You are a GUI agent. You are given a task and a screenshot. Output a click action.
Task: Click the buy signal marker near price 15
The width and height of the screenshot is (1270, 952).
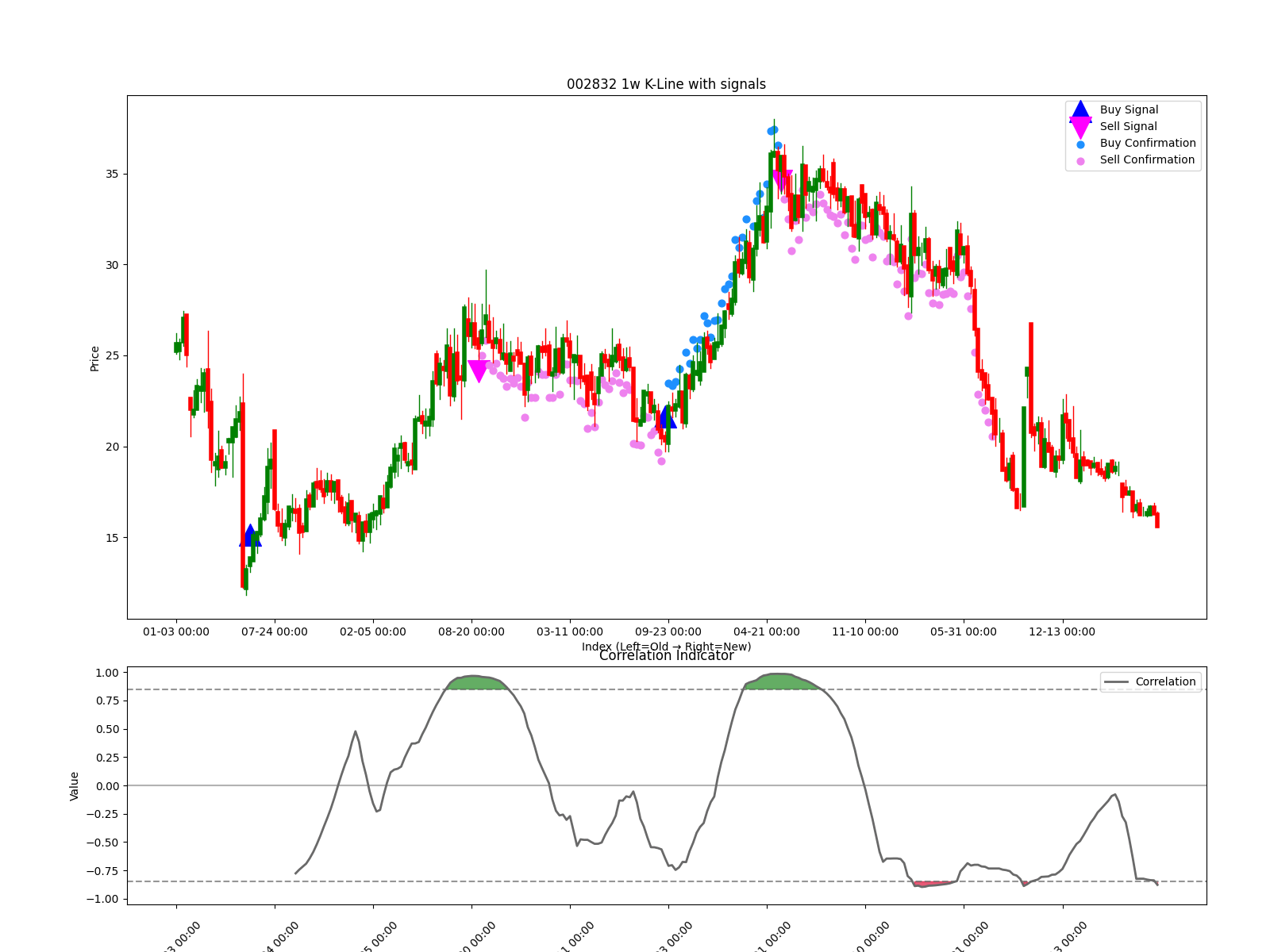click(x=250, y=535)
